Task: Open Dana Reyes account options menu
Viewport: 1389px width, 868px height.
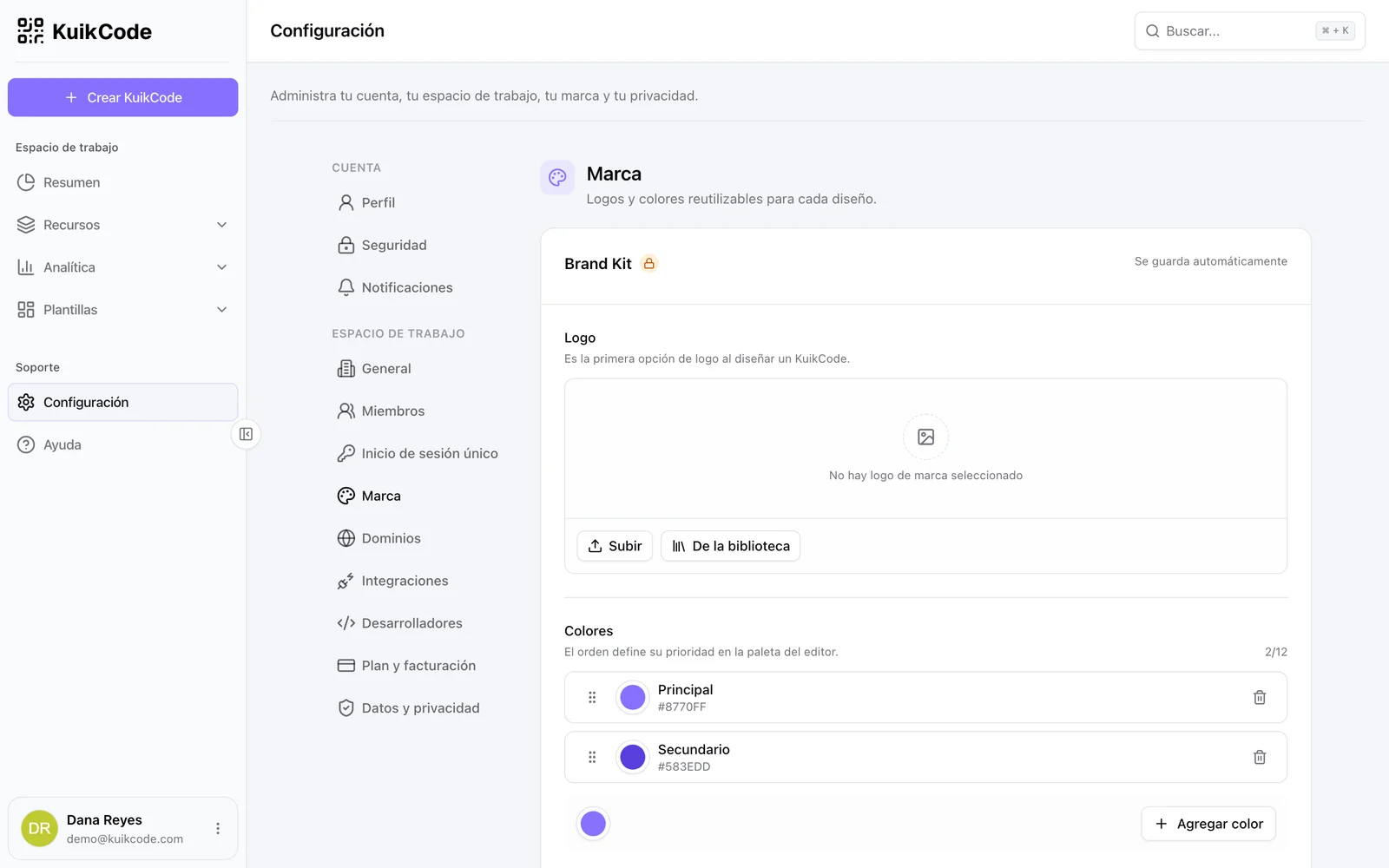Action: (218, 829)
